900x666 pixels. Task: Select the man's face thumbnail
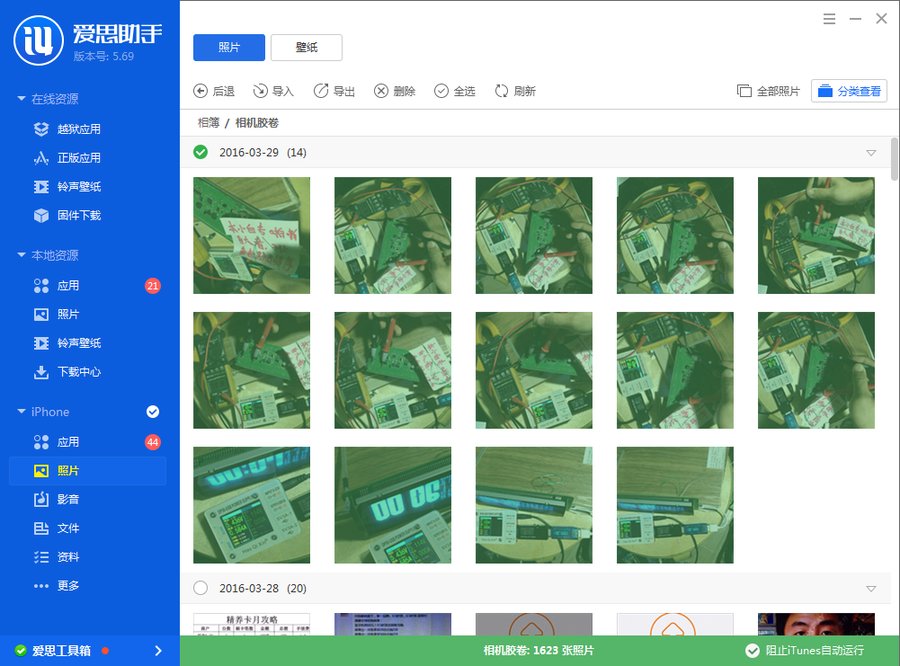point(816,624)
